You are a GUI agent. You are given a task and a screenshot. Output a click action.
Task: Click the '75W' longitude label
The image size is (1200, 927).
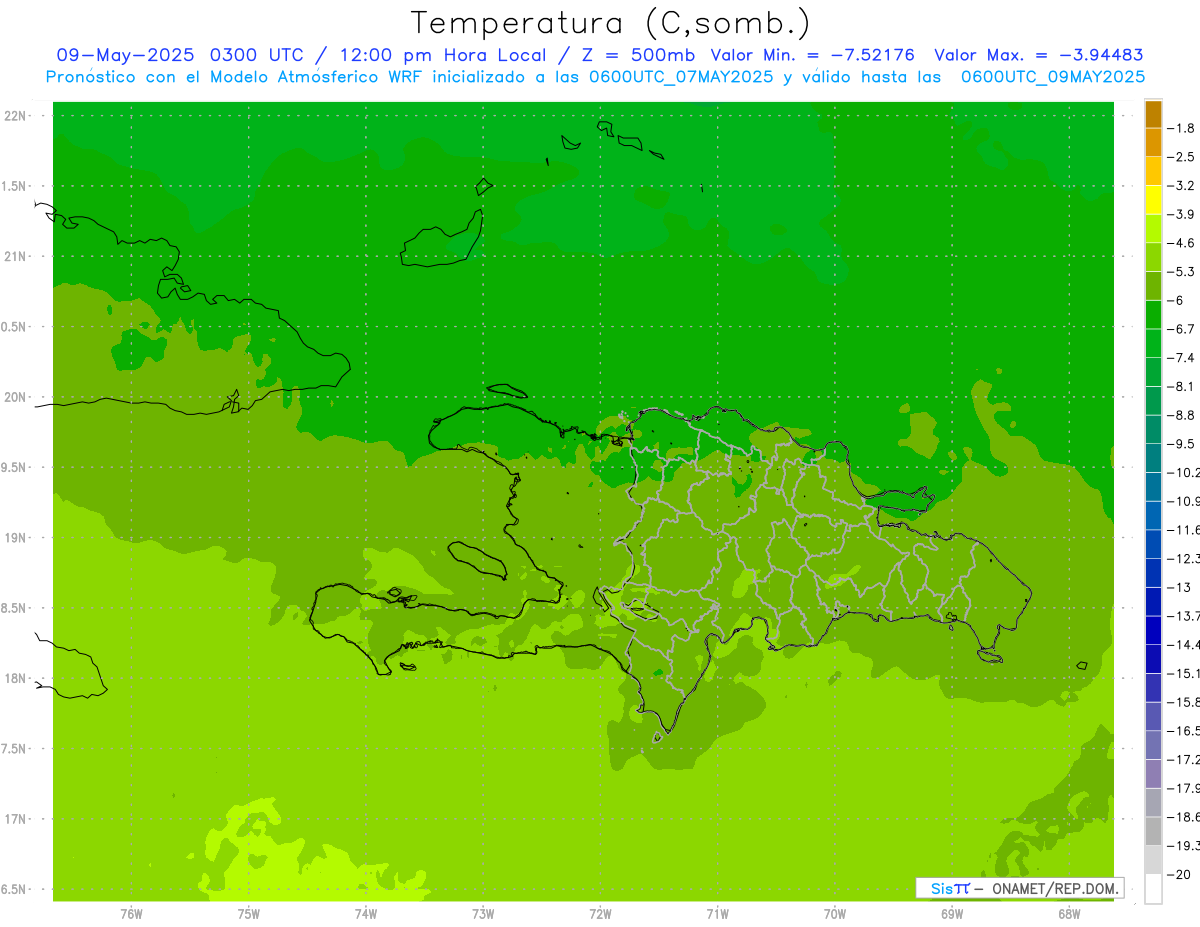(249, 914)
